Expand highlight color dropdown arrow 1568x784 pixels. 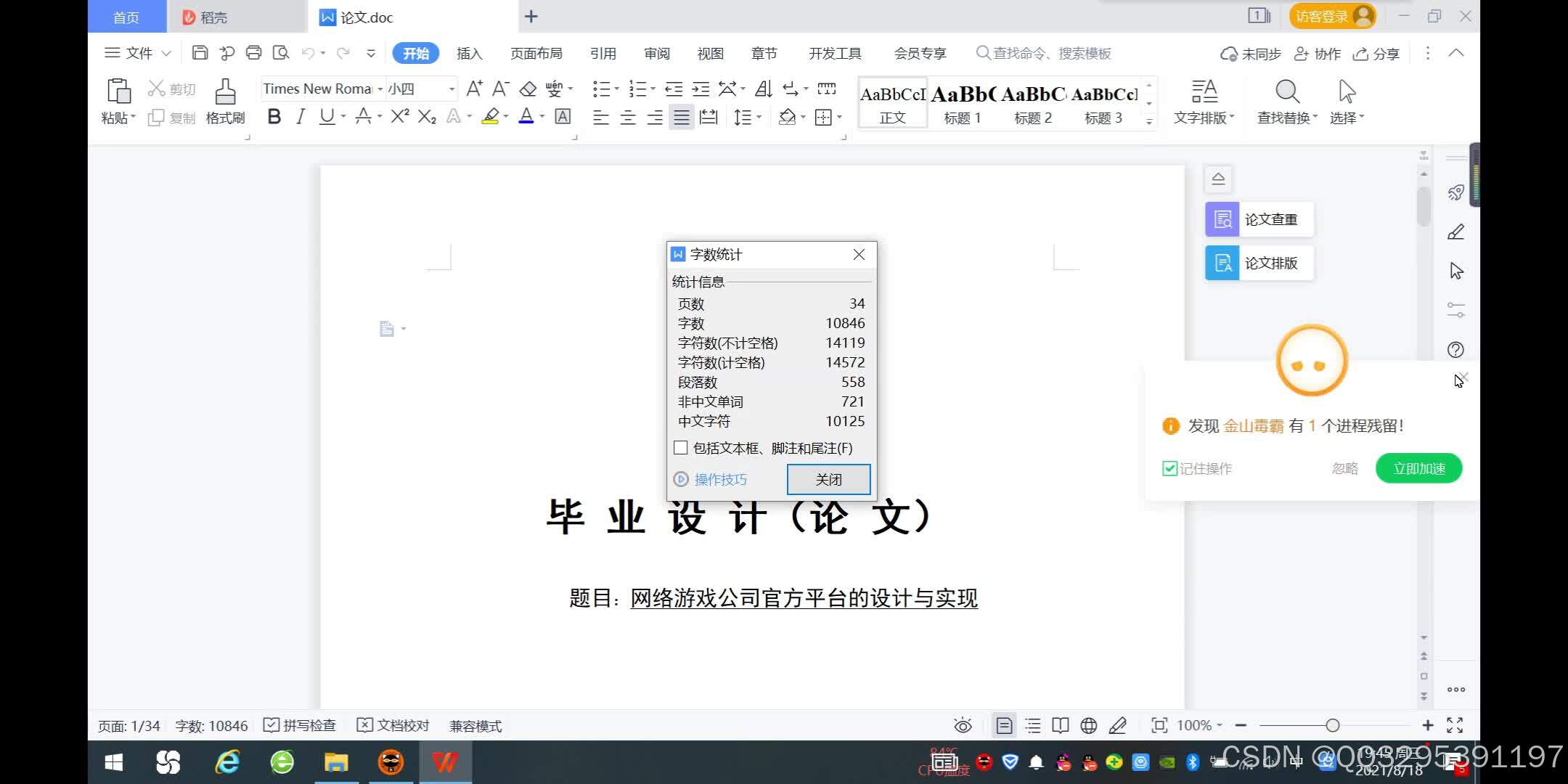pyautogui.click(x=505, y=116)
